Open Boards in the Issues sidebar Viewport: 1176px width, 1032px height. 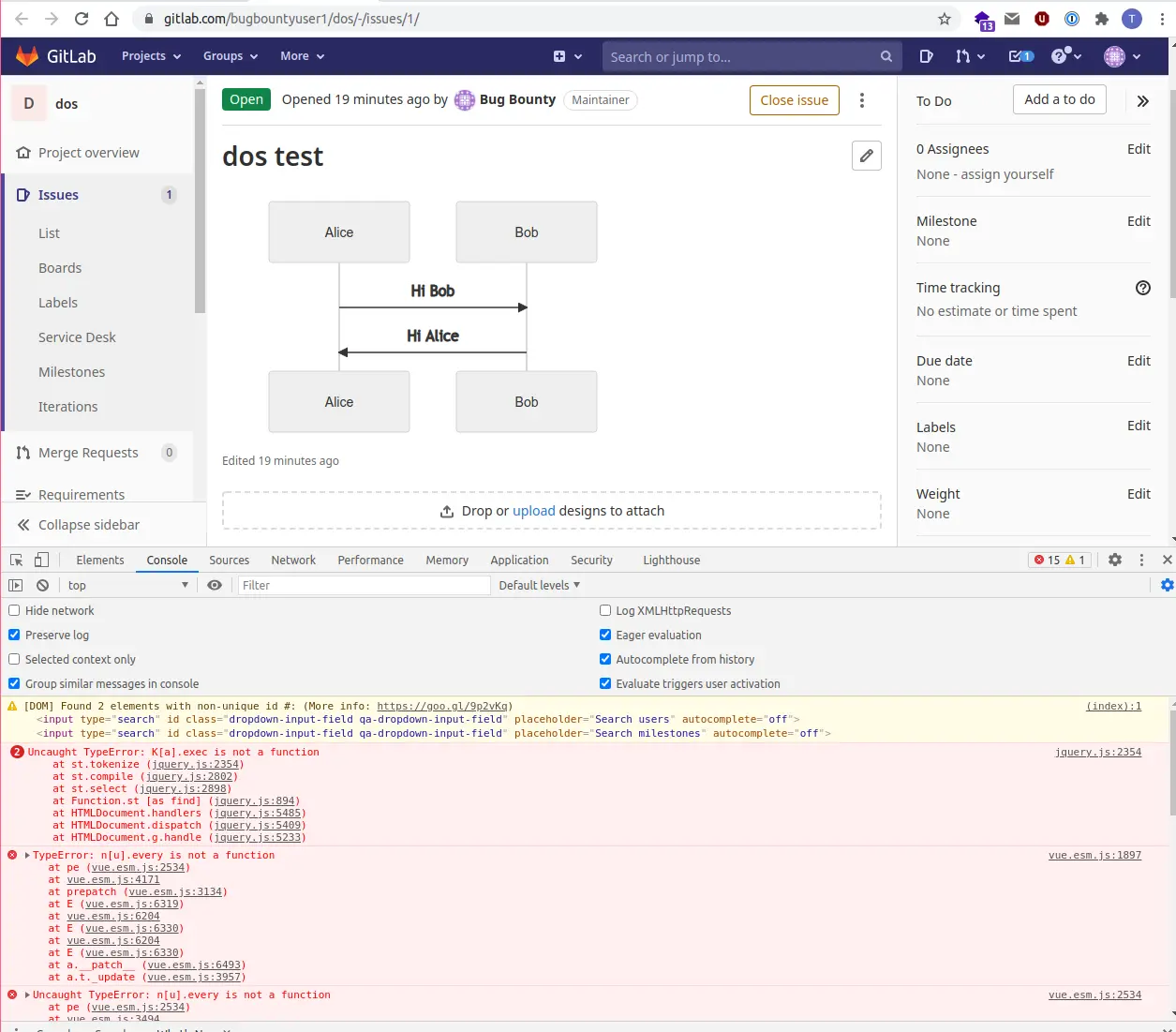pyautogui.click(x=60, y=268)
